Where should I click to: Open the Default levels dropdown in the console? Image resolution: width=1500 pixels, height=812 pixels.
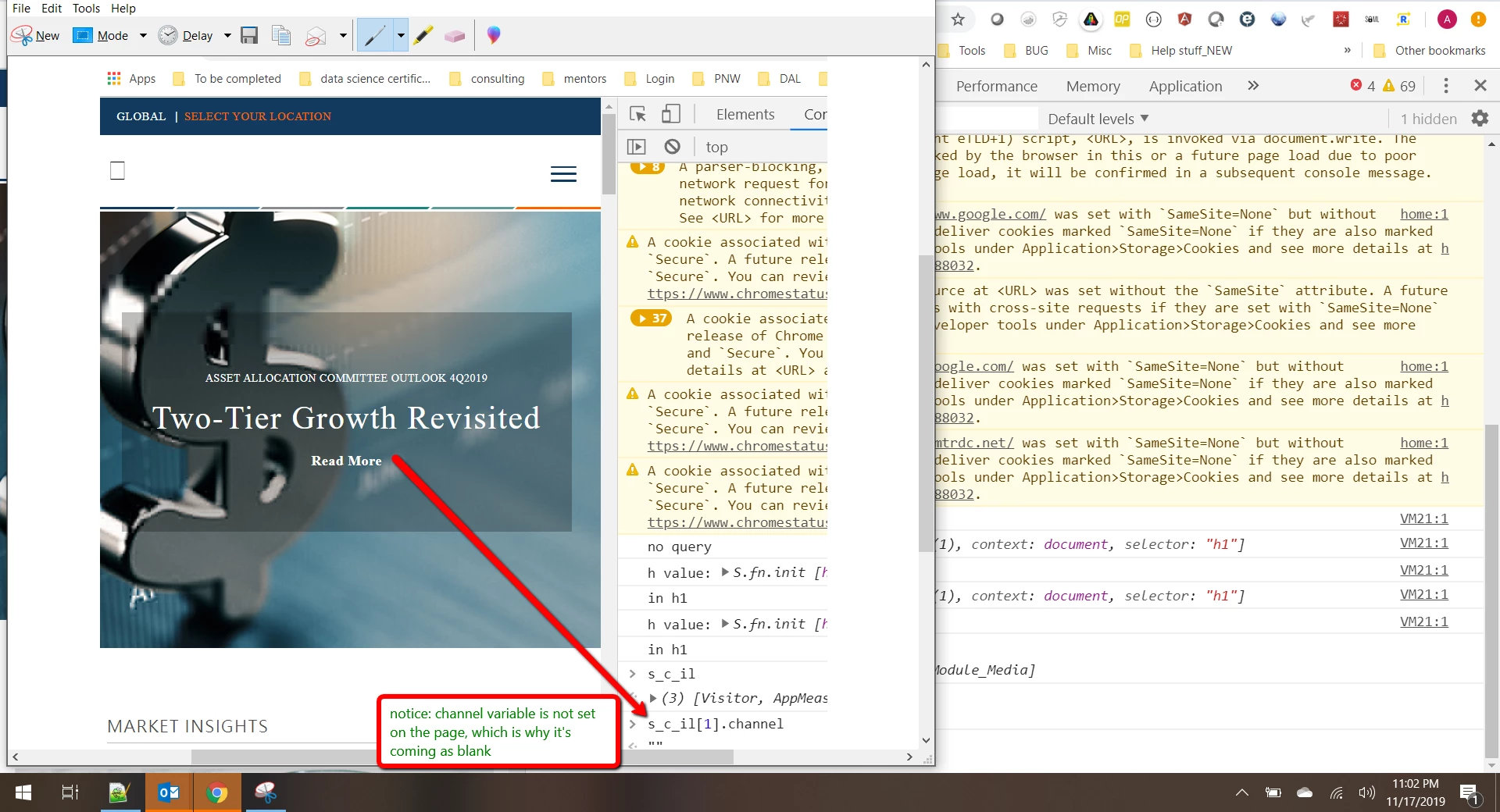(x=1098, y=119)
